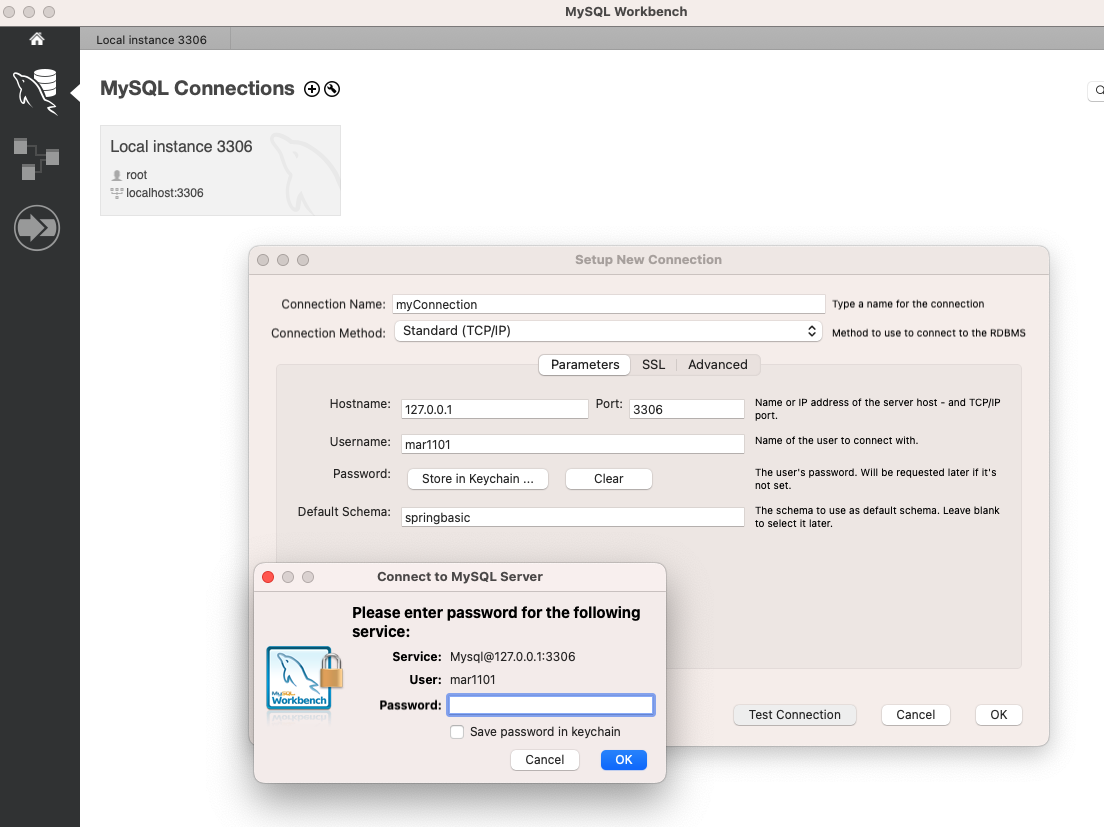Open the Models sidebar icon

(36, 158)
